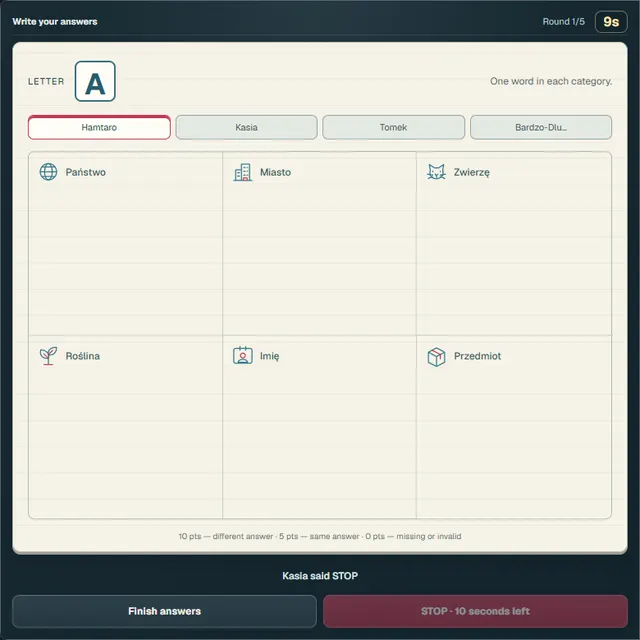Click the scoring rules text line
The image size is (640, 640).
tap(320, 536)
